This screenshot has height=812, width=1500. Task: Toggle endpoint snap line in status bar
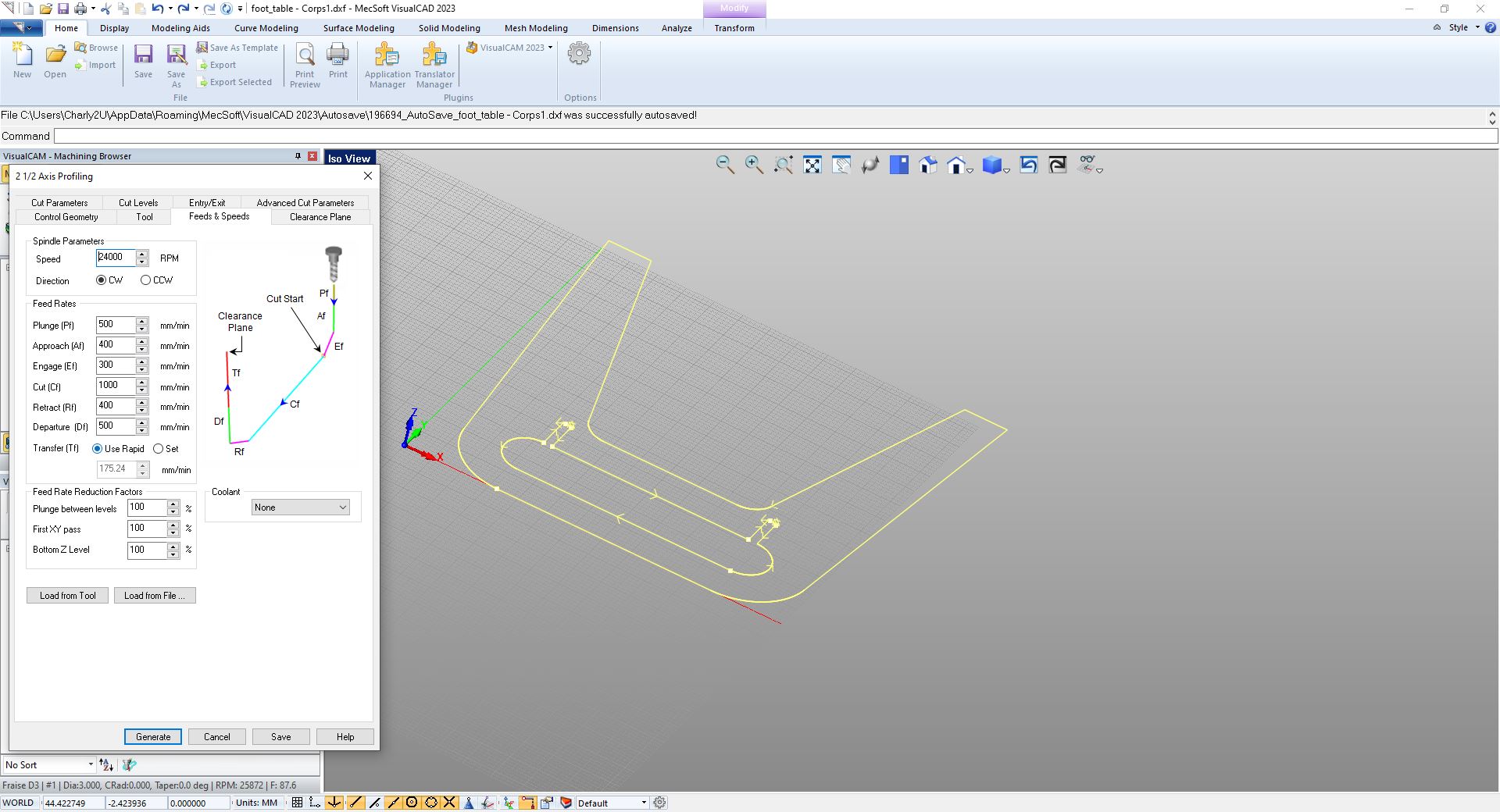pyautogui.click(x=355, y=803)
